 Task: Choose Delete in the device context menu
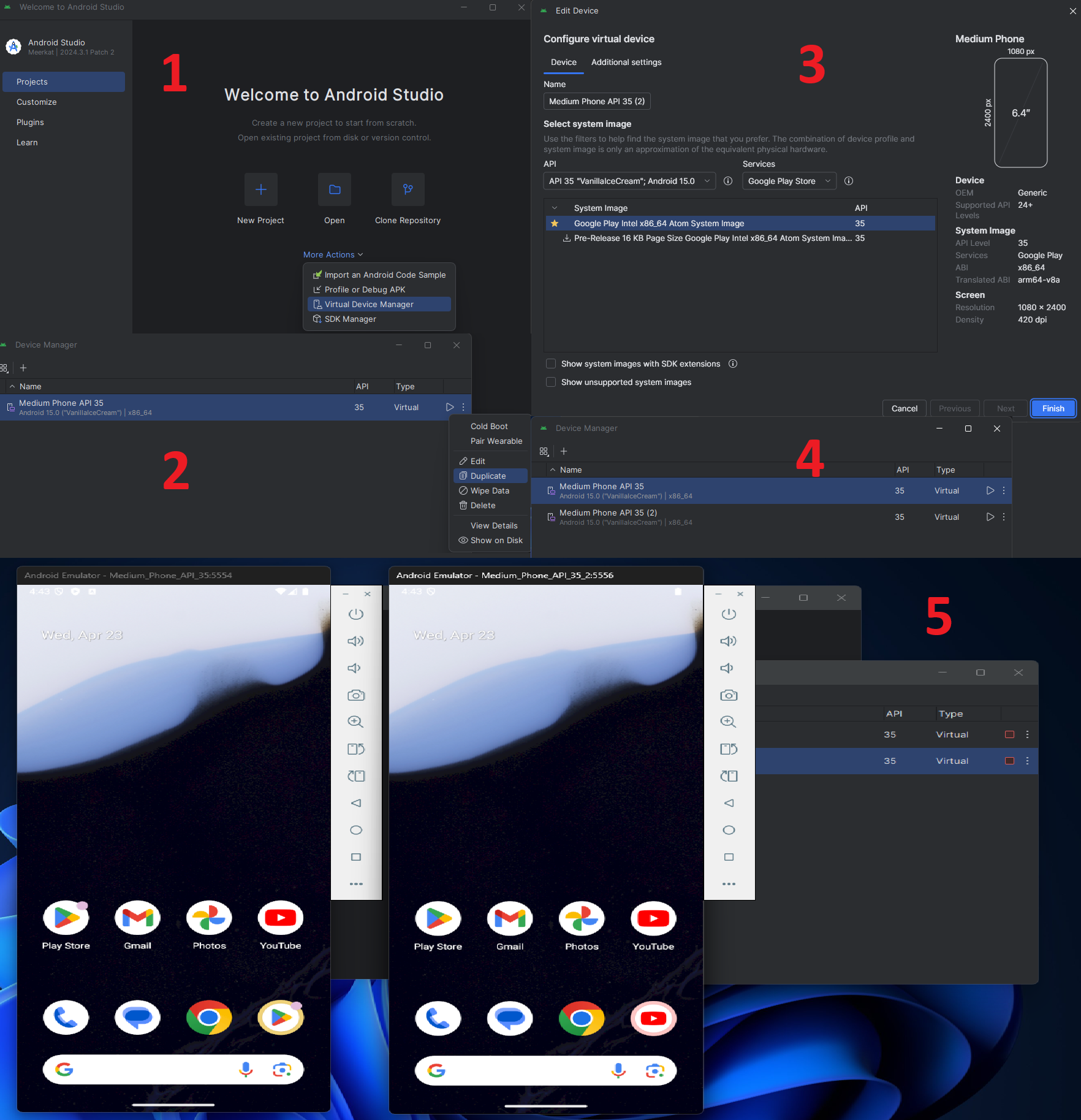490,505
